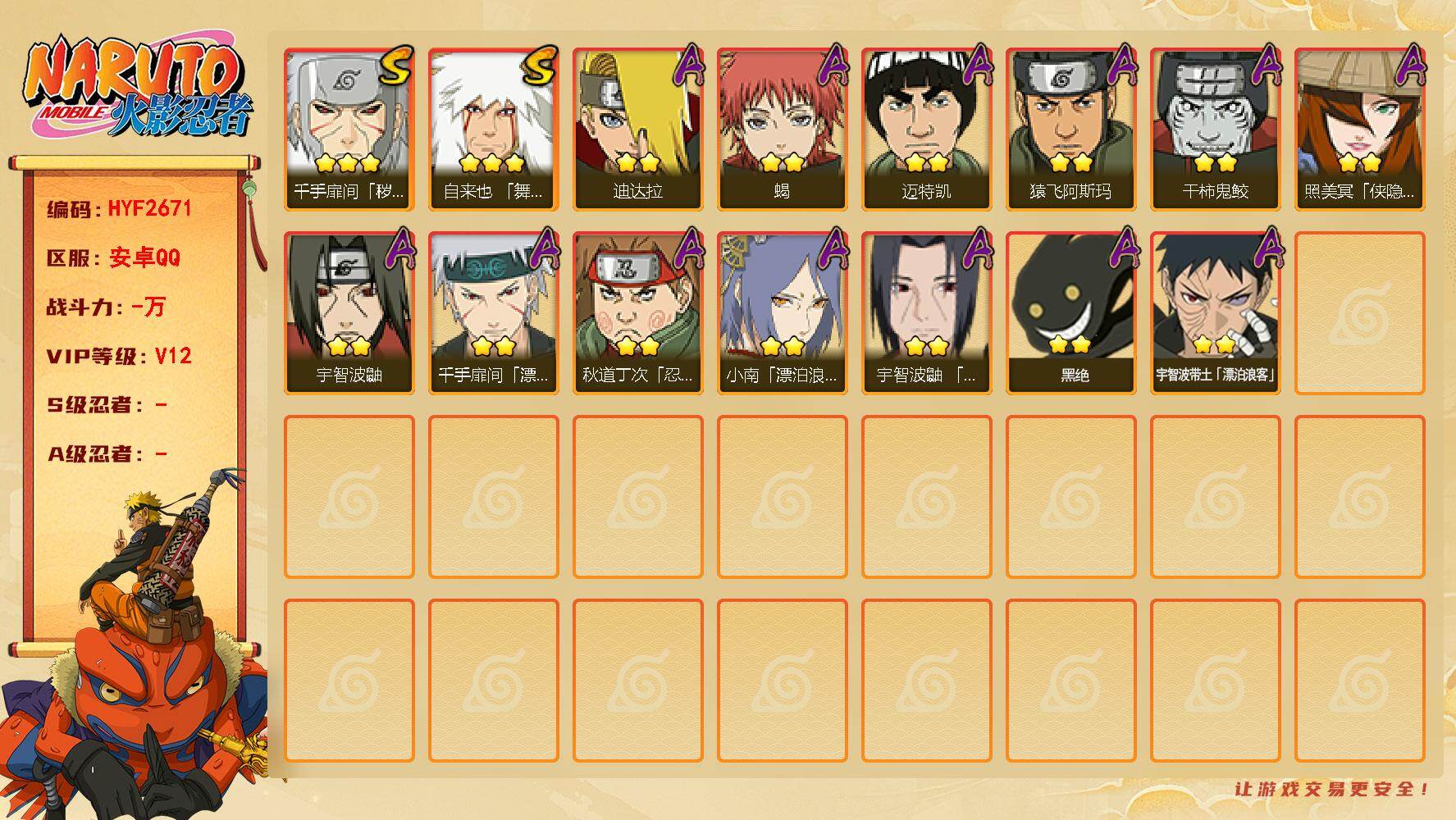Screen dimensions: 1456x820
Task: Choose the 迈特凯 ninja card
Action: tap(926, 130)
